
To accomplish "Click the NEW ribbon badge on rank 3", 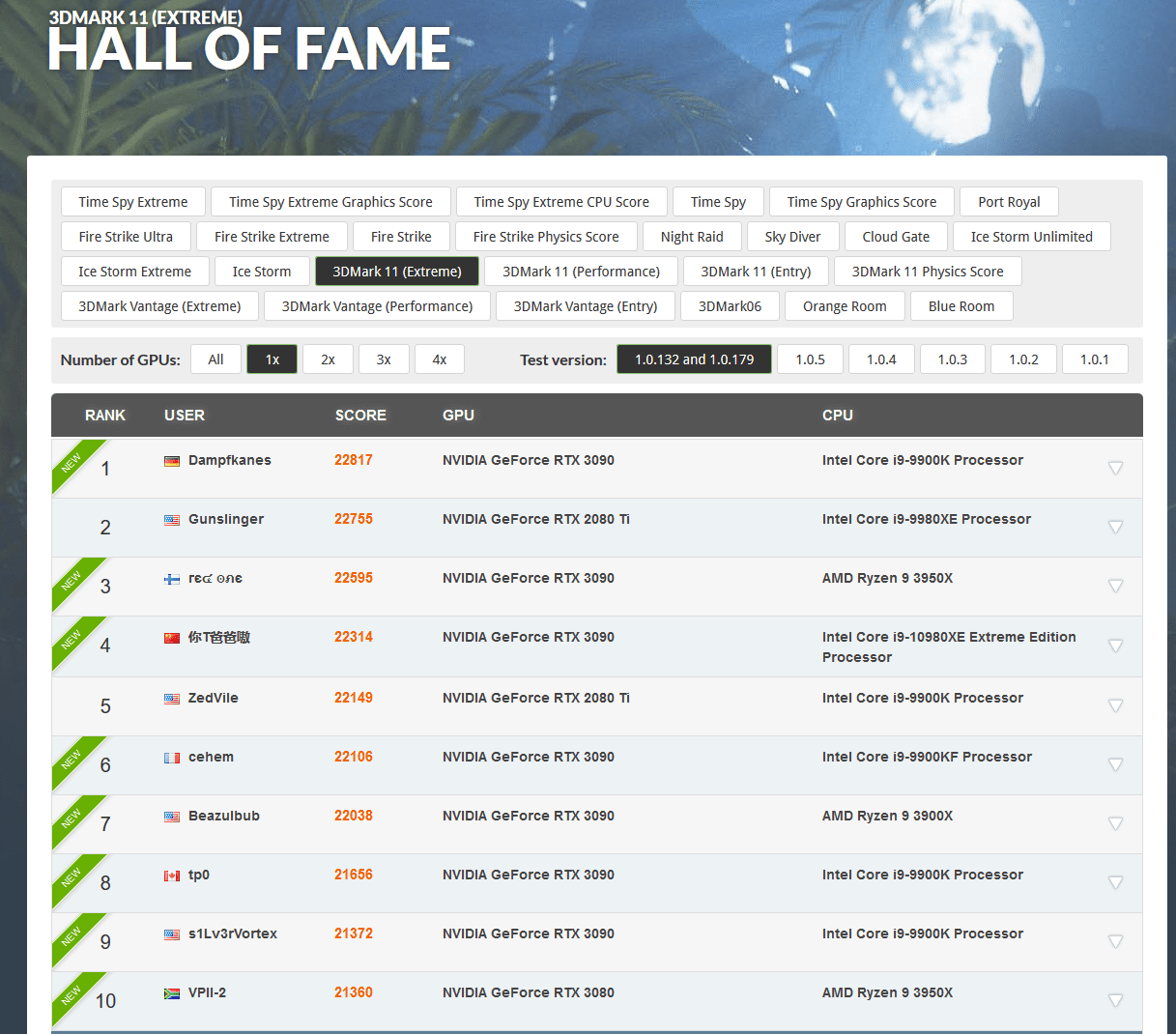I will (72, 580).
